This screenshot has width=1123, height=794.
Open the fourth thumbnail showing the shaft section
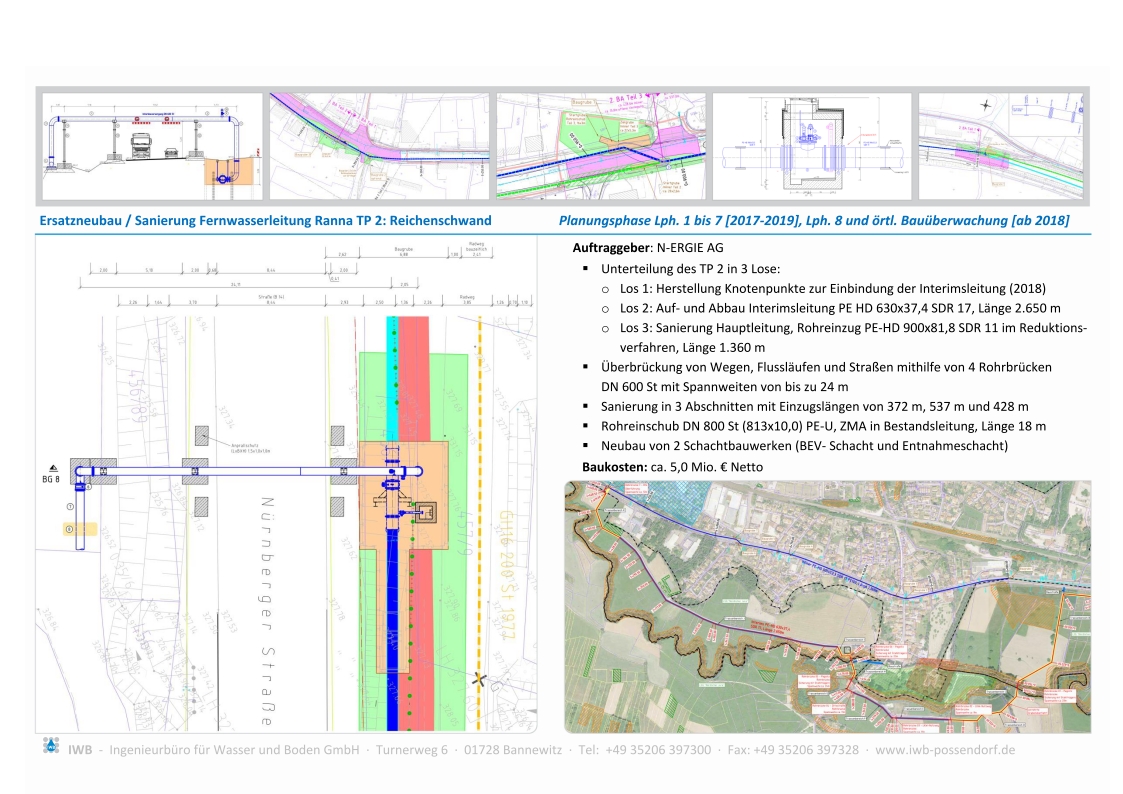811,147
